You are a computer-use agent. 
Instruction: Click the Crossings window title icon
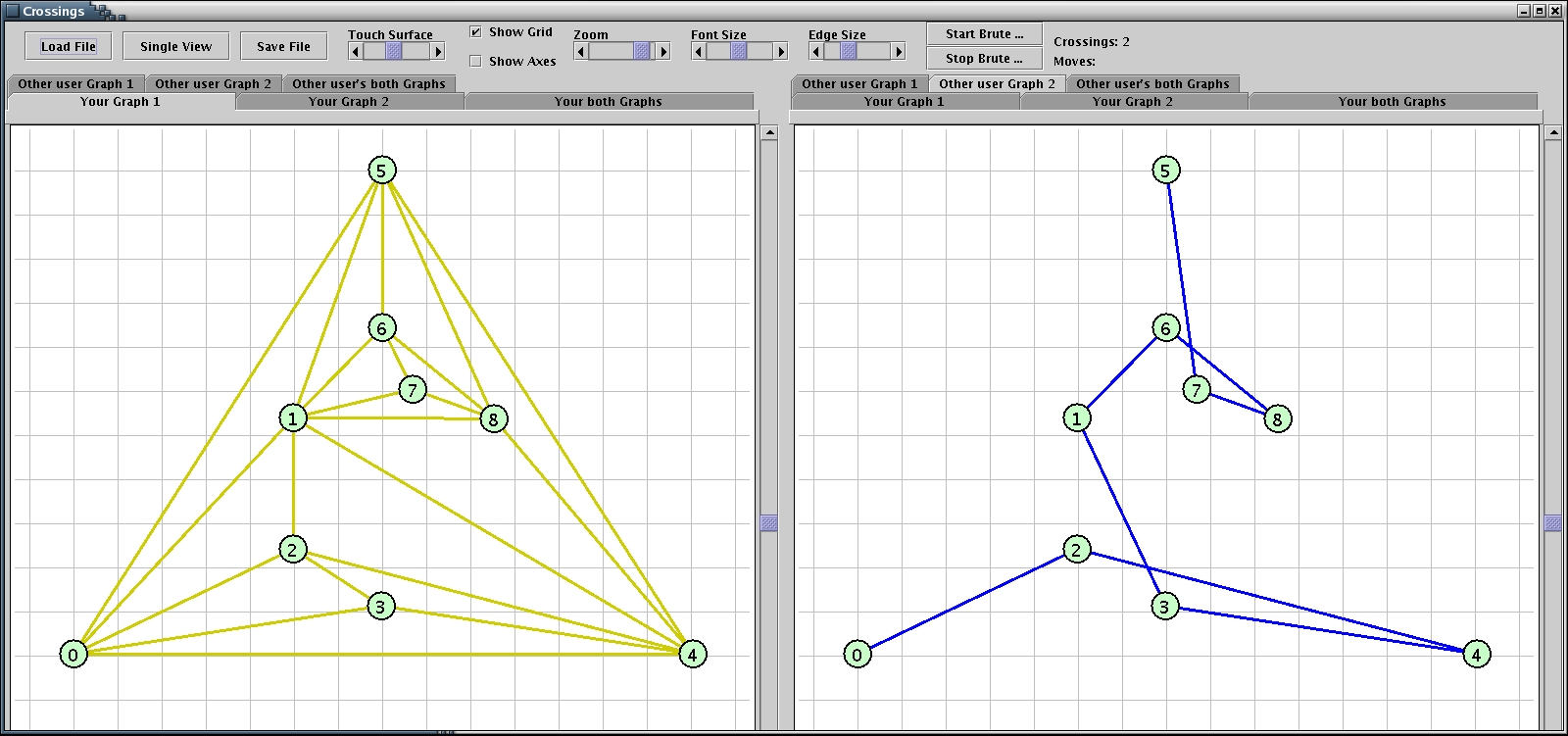pos(13,11)
